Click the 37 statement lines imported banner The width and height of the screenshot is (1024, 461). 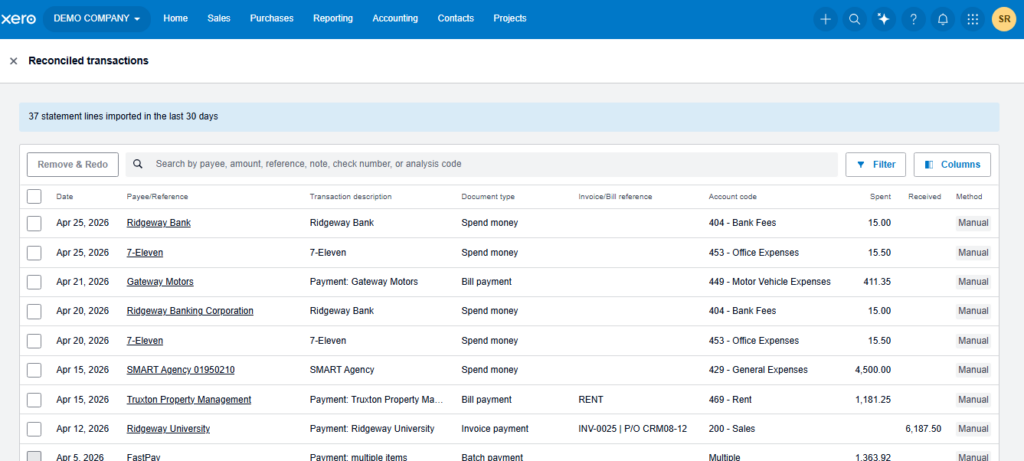point(509,117)
